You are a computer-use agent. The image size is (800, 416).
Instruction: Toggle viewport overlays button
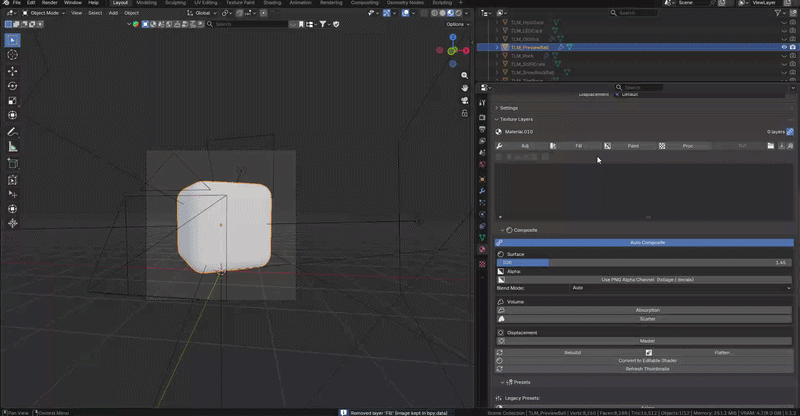coord(405,13)
